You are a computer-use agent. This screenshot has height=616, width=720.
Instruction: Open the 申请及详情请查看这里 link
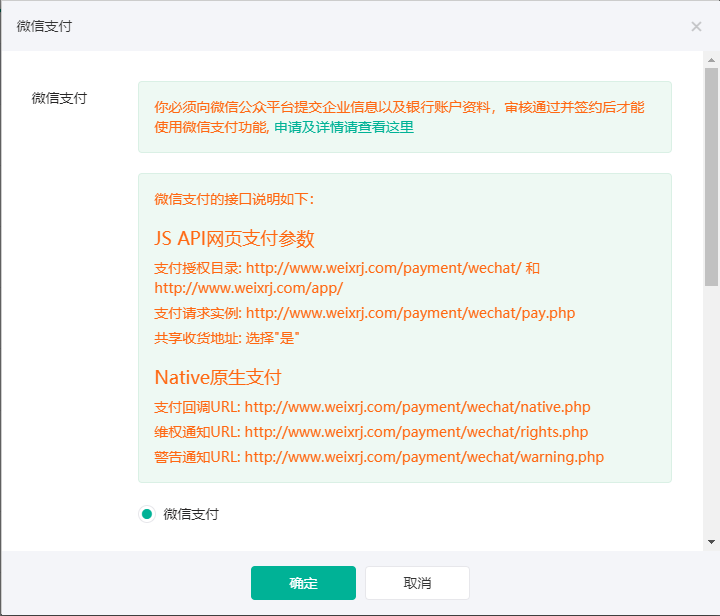[344, 127]
